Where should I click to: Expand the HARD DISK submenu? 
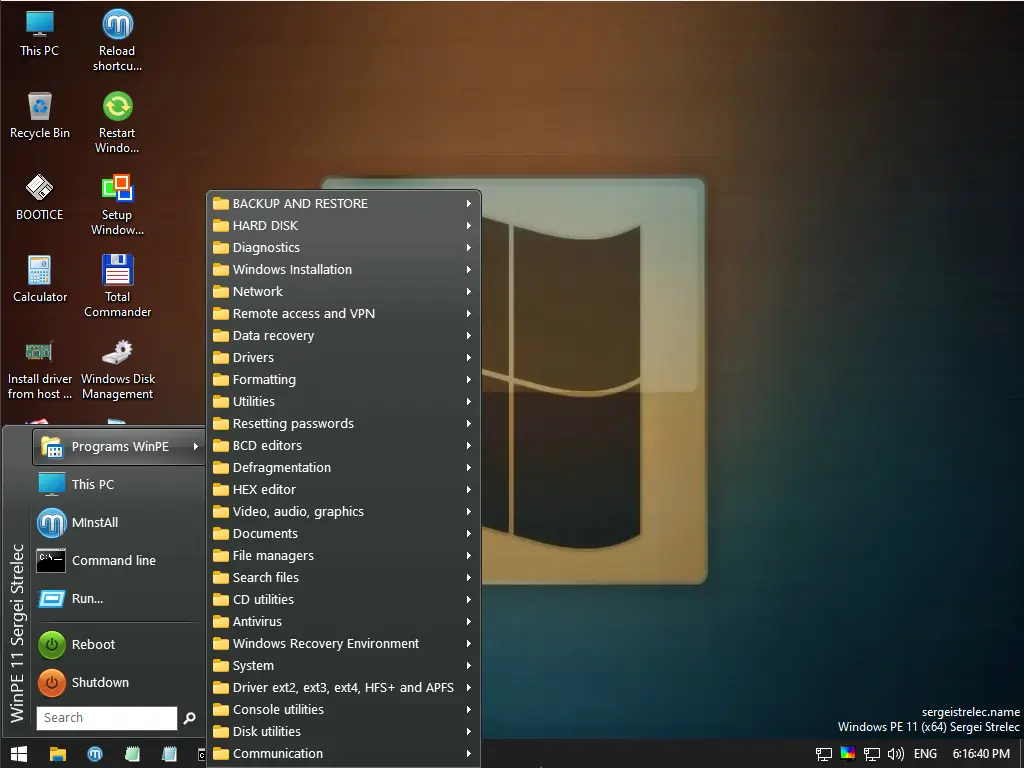coord(290,225)
